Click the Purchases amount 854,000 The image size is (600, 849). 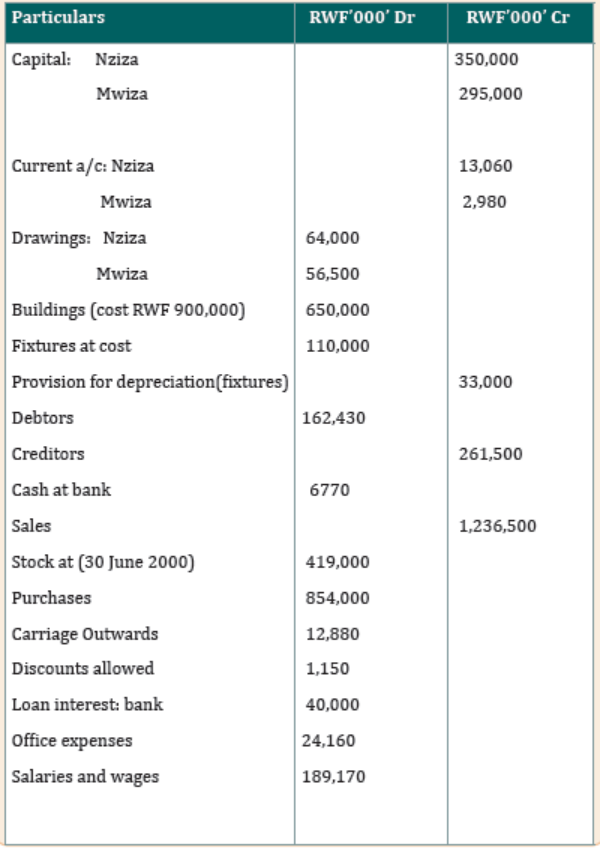click(x=338, y=598)
